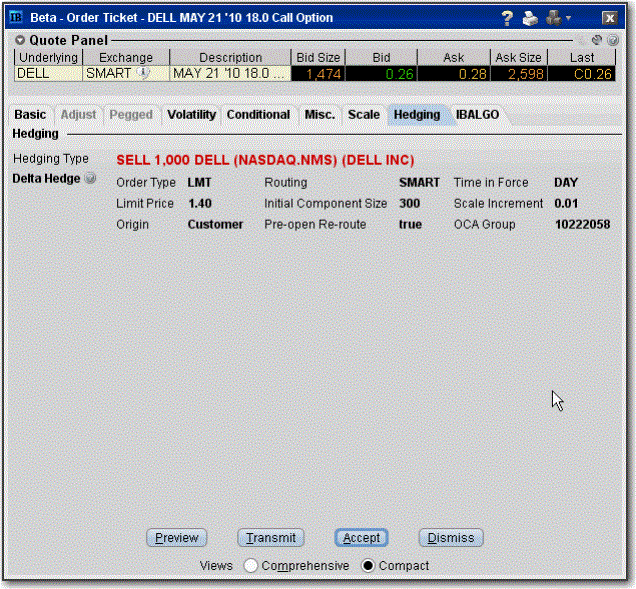Click the Ask Size value 2,598
This screenshot has height=589, width=636.
pyautogui.click(x=519, y=74)
